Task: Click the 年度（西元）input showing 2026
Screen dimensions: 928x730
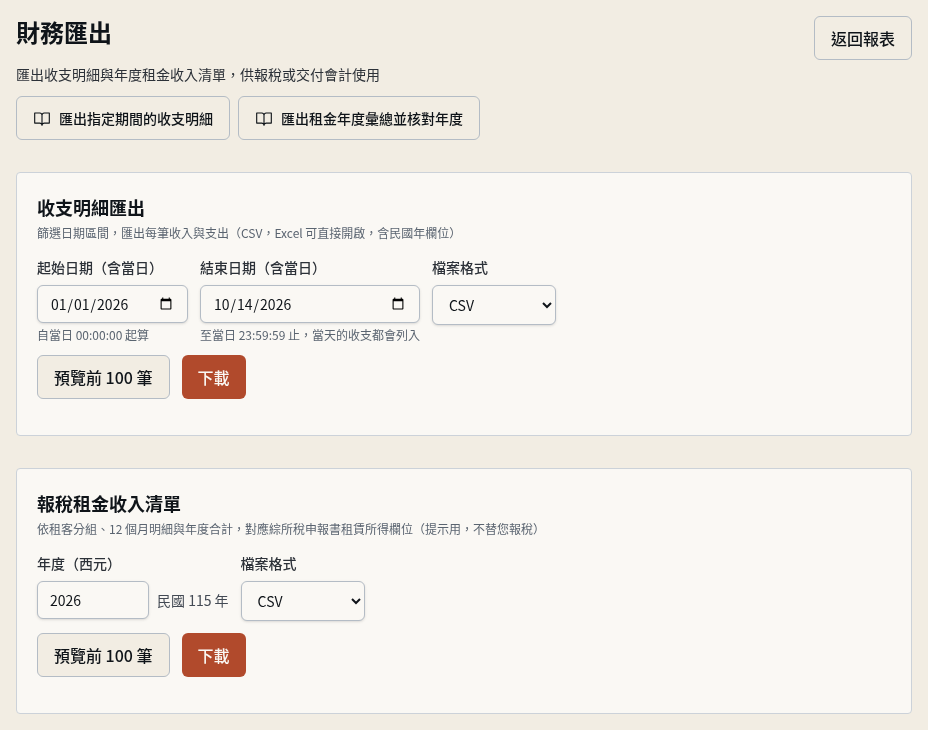Action: coord(93,600)
